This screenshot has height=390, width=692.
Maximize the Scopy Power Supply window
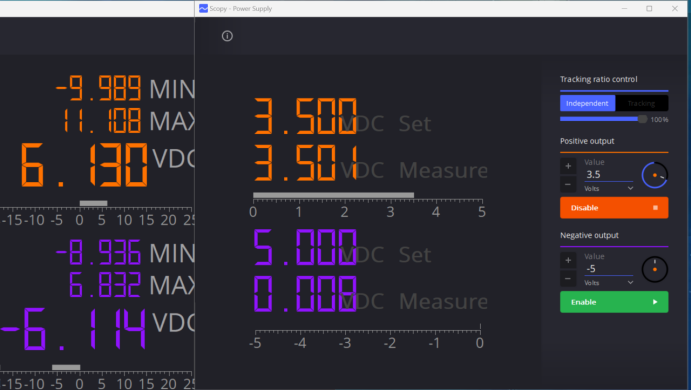649,8
